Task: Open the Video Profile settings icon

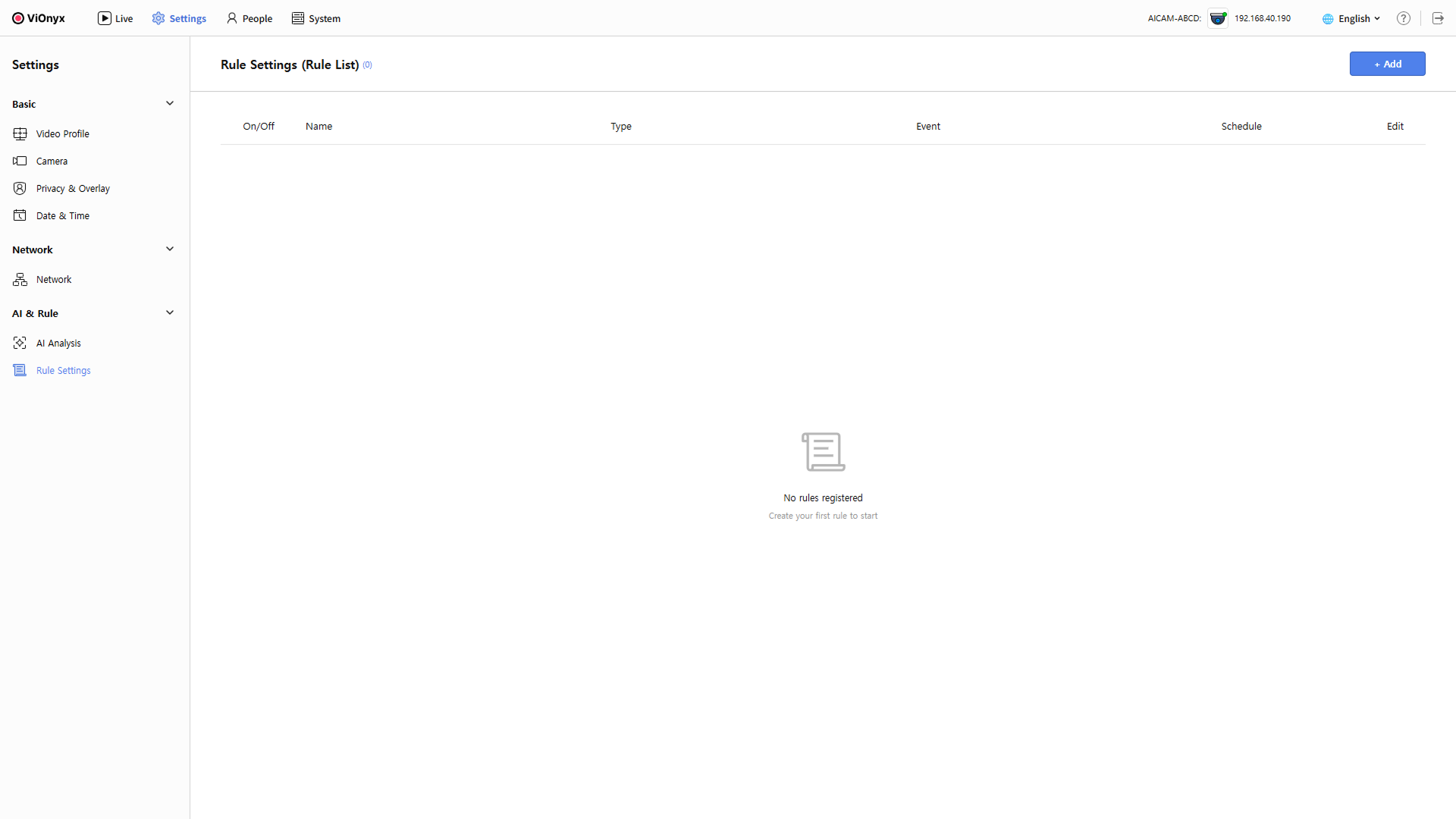Action: [20, 133]
